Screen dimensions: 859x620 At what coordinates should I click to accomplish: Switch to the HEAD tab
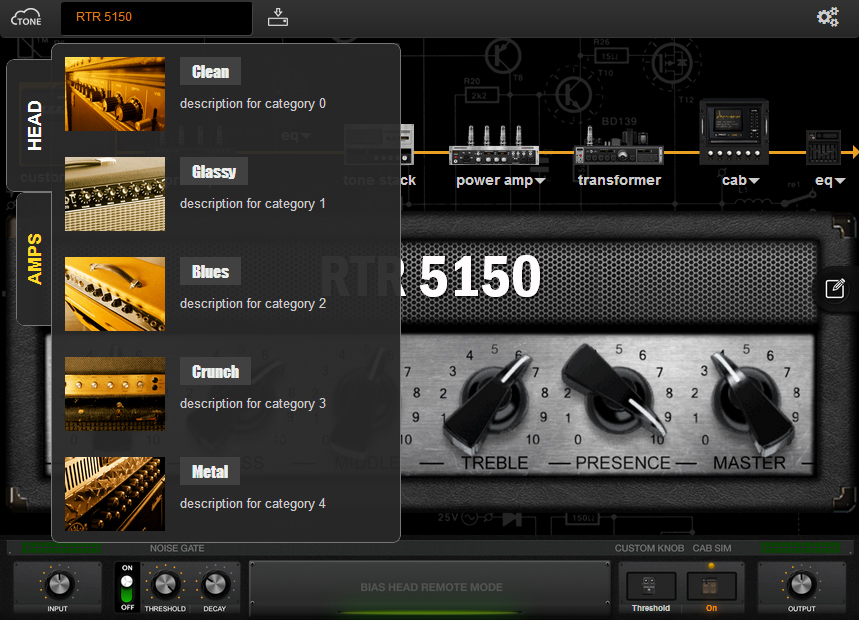(x=30, y=125)
